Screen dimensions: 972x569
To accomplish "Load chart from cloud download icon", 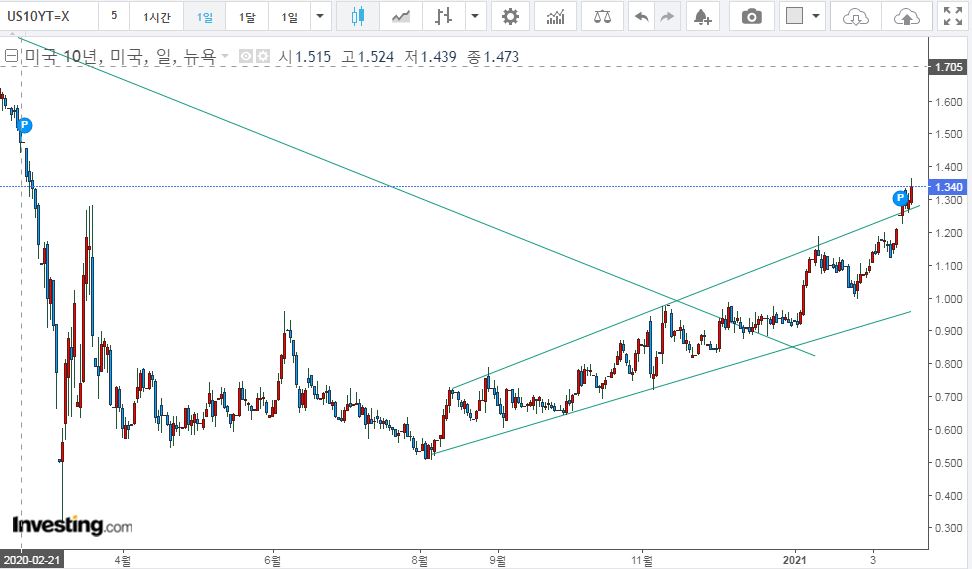I will (x=856, y=16).
